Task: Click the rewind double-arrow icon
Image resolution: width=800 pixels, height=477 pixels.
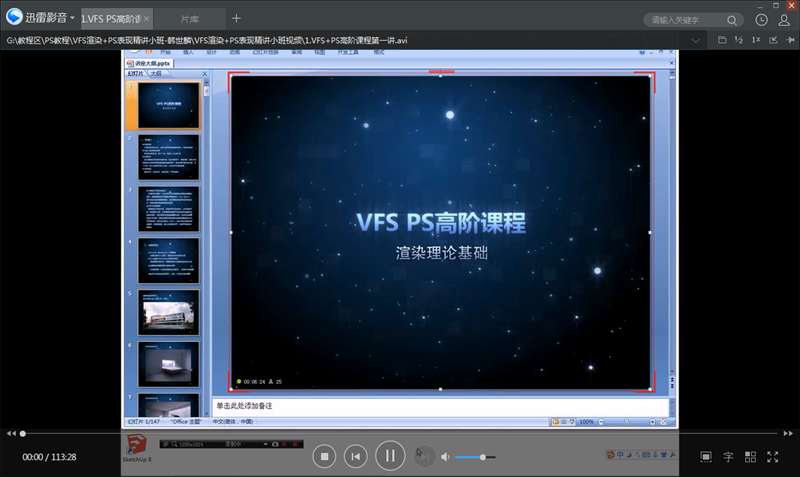Action: pyautogui.click(x=11, y=433)
